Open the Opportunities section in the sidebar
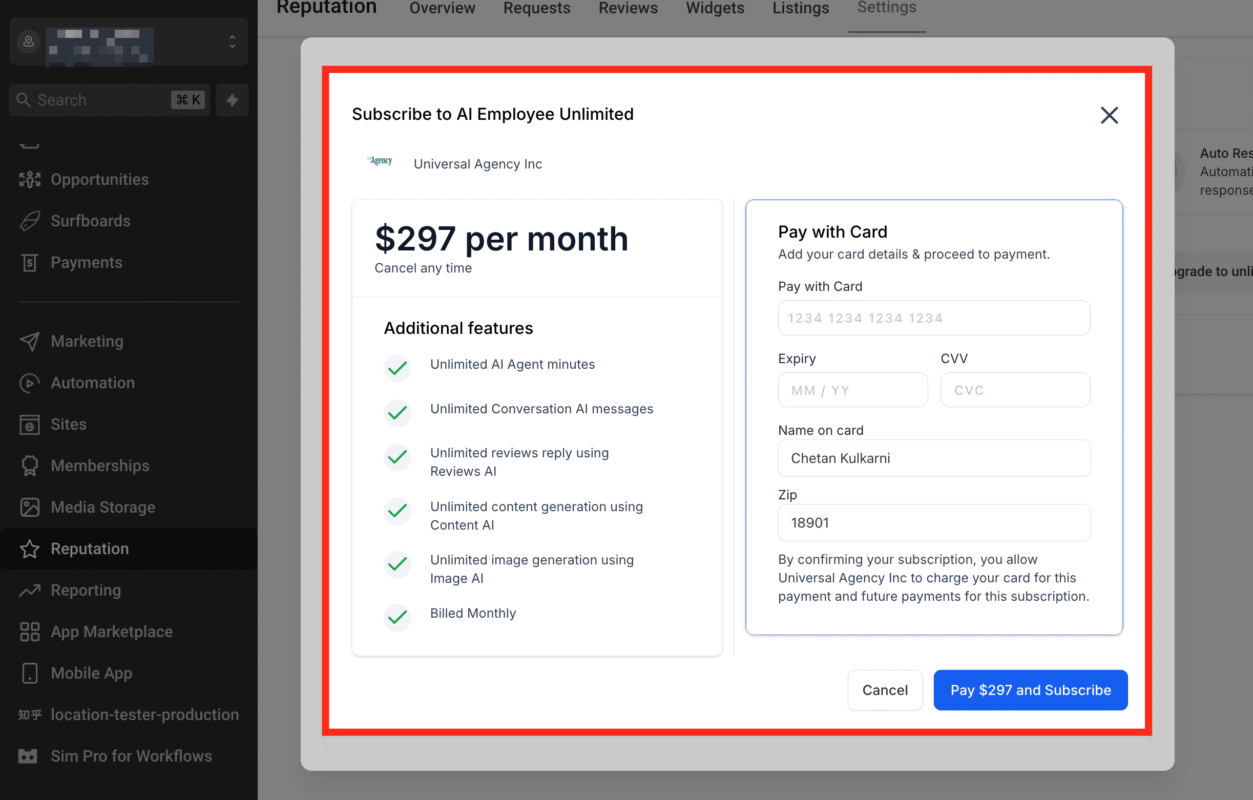The image size is (1253, 800). (99, 179)
